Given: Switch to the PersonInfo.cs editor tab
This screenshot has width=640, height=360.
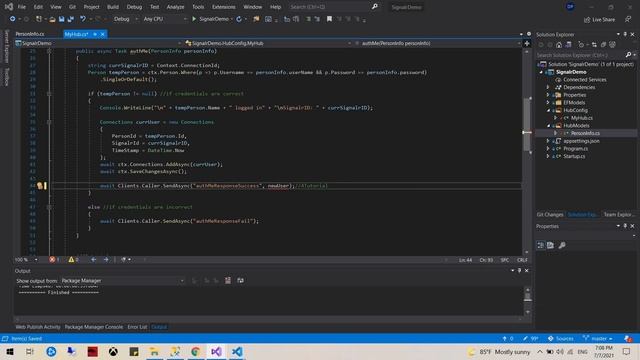Looking at the screenshot, I should click(30, 34).
